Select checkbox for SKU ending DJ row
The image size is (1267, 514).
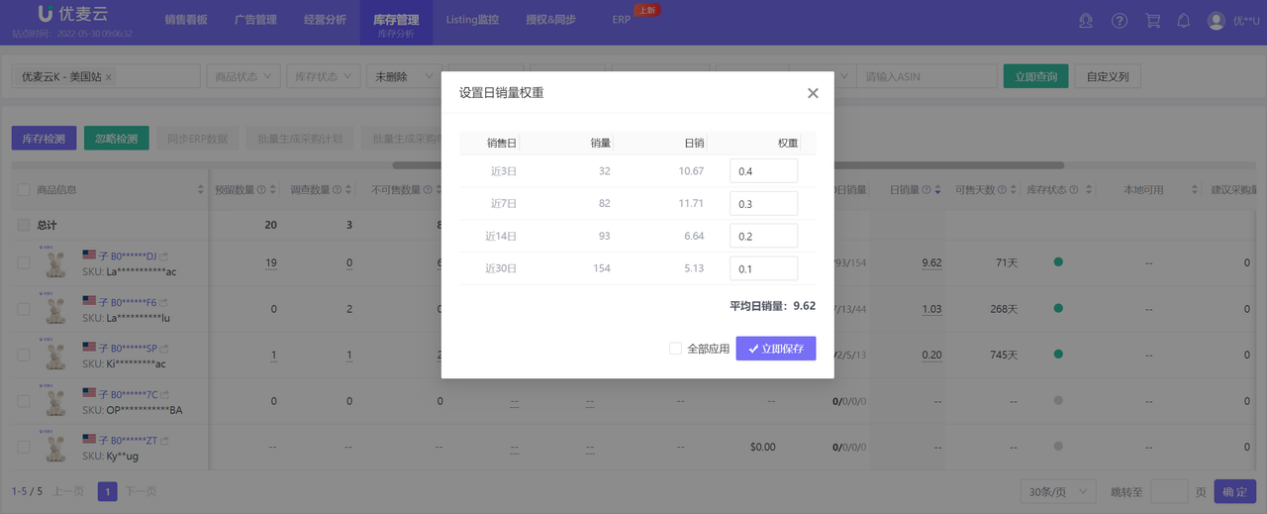point(24,263)
